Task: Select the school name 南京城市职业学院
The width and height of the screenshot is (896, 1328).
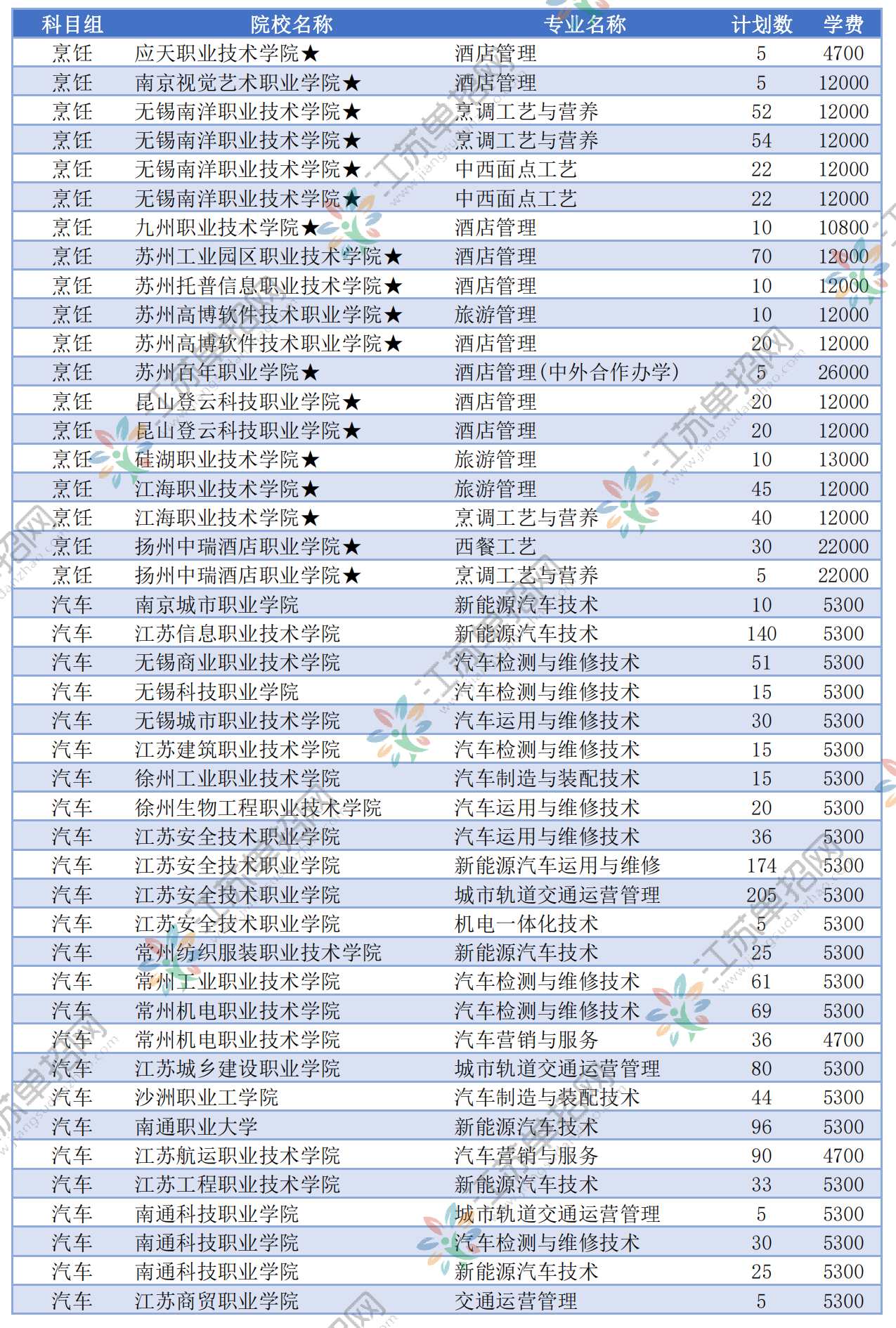Action: click(x=217, y=605)
